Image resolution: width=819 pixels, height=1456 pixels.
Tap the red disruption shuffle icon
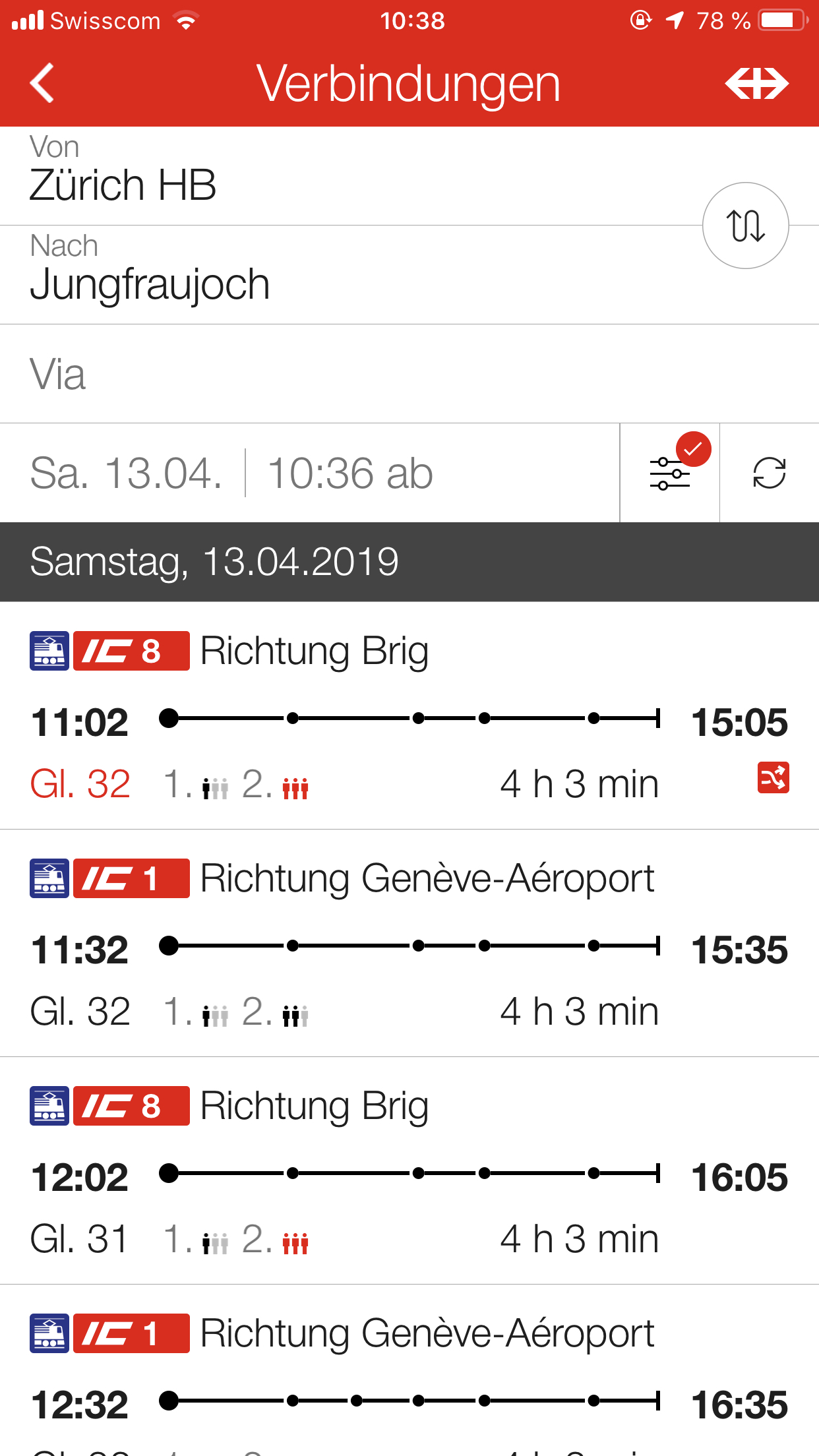point(773,778)
